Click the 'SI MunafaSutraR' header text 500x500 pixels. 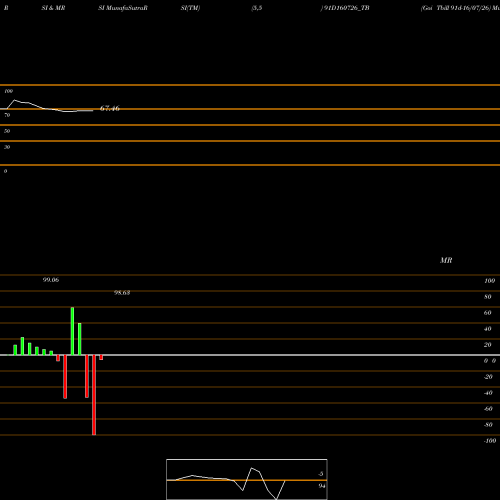[x=123, y=8]
